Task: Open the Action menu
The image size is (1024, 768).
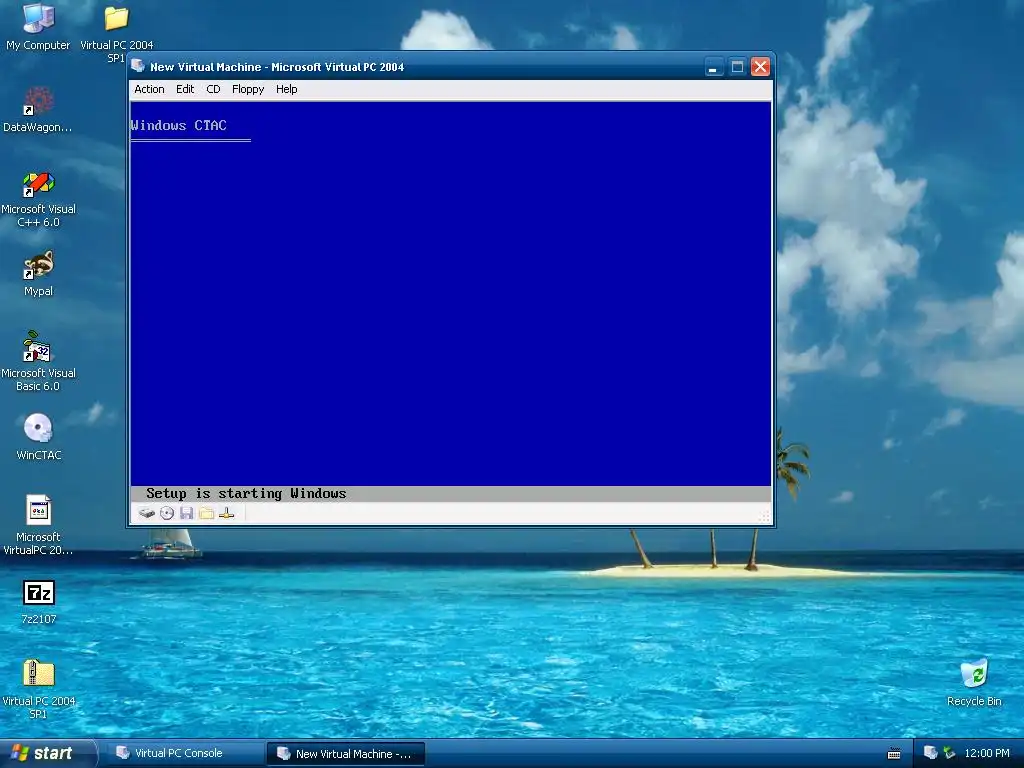Action: (150, 89)
